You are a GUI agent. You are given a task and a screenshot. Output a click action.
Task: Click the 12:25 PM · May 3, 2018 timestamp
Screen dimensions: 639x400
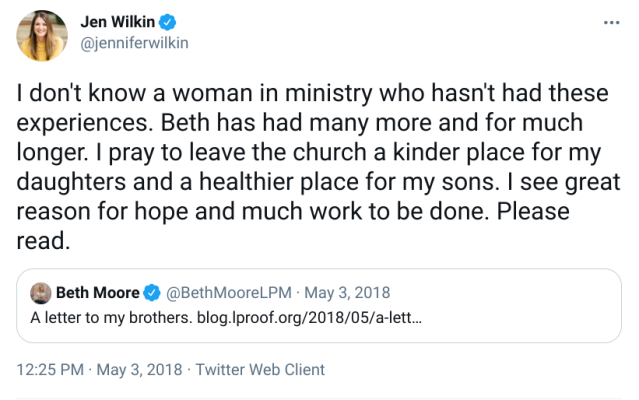[x=101, y=369]
